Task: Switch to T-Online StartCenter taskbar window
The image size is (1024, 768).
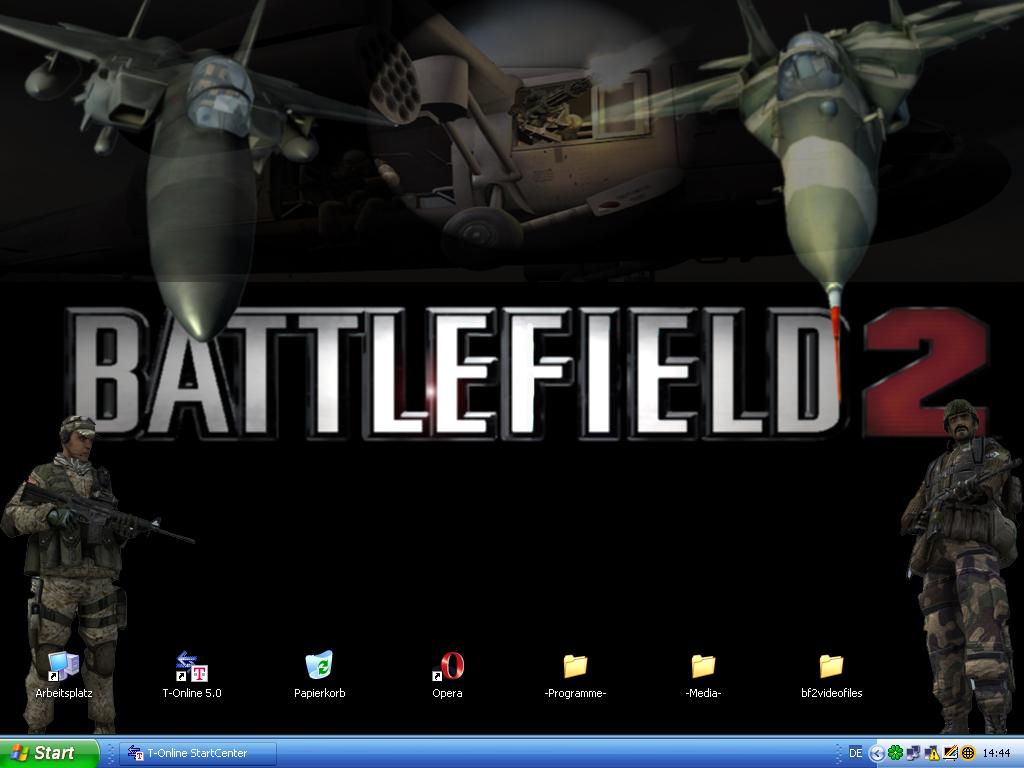Action: coord(199,753)
